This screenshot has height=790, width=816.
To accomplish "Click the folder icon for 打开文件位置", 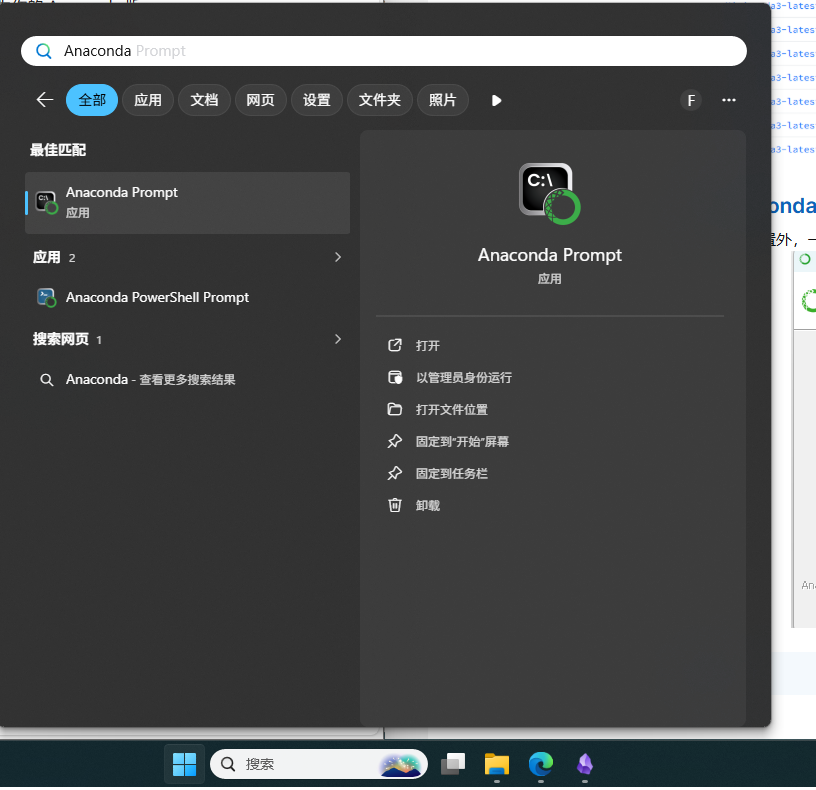I will click(394, 409).
